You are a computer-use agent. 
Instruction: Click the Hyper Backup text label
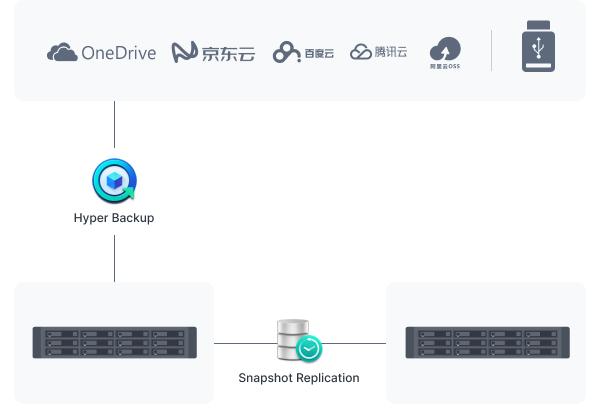114,218
